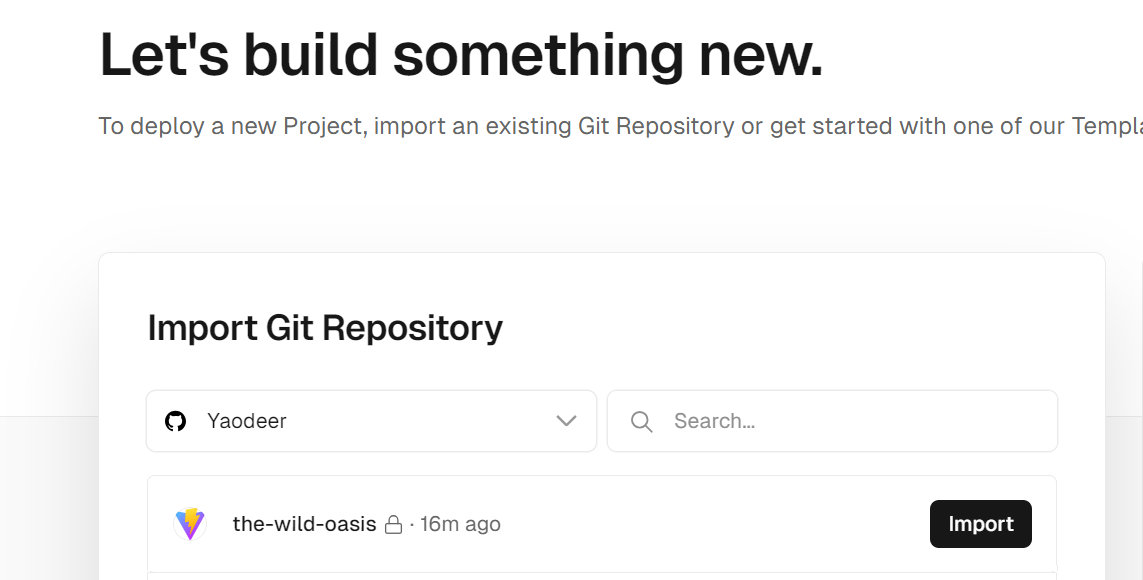This screenshot has height=580, width=1143.
Task: Import the-wild-oasis repository
Action: coord(980,524)
